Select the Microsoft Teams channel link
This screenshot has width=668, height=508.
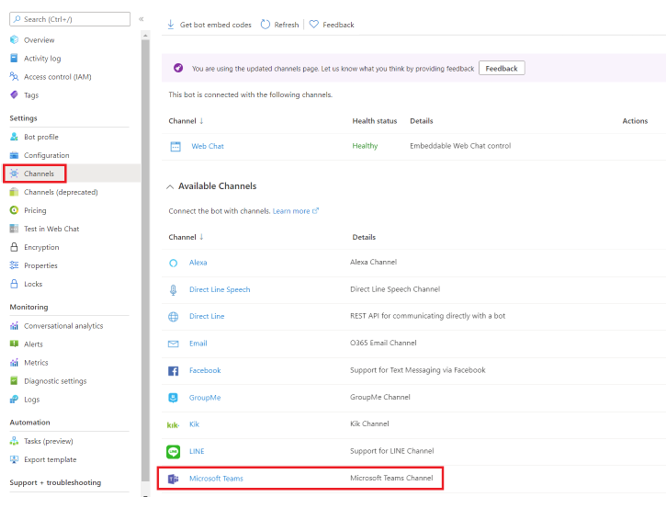tap(216, 479)
